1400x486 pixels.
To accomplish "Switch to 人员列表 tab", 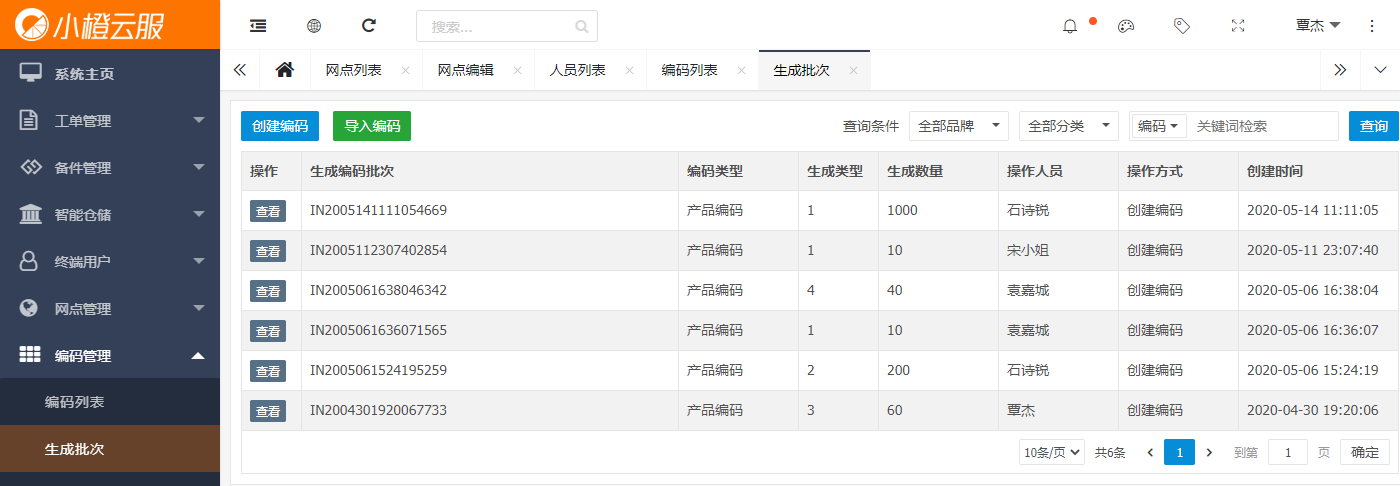I will [x=578, y=70].
